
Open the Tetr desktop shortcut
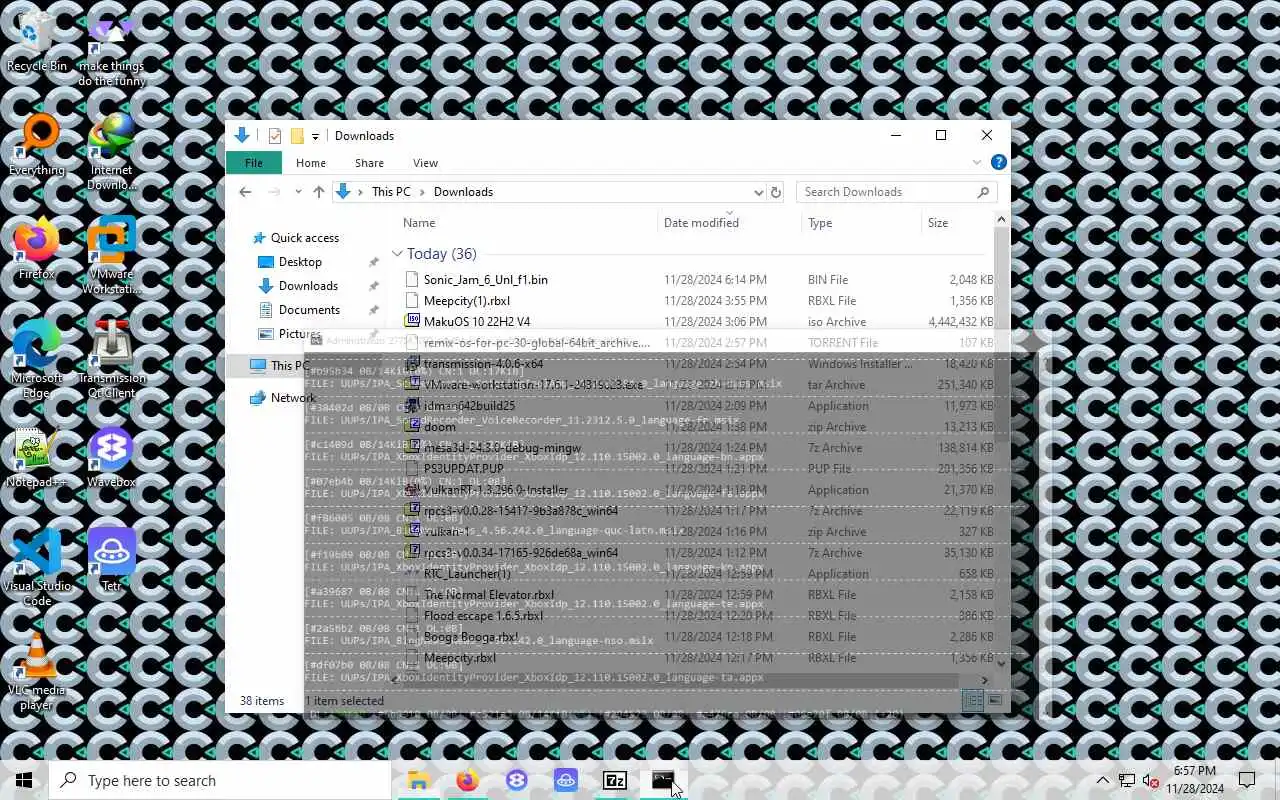click(111, 560)
